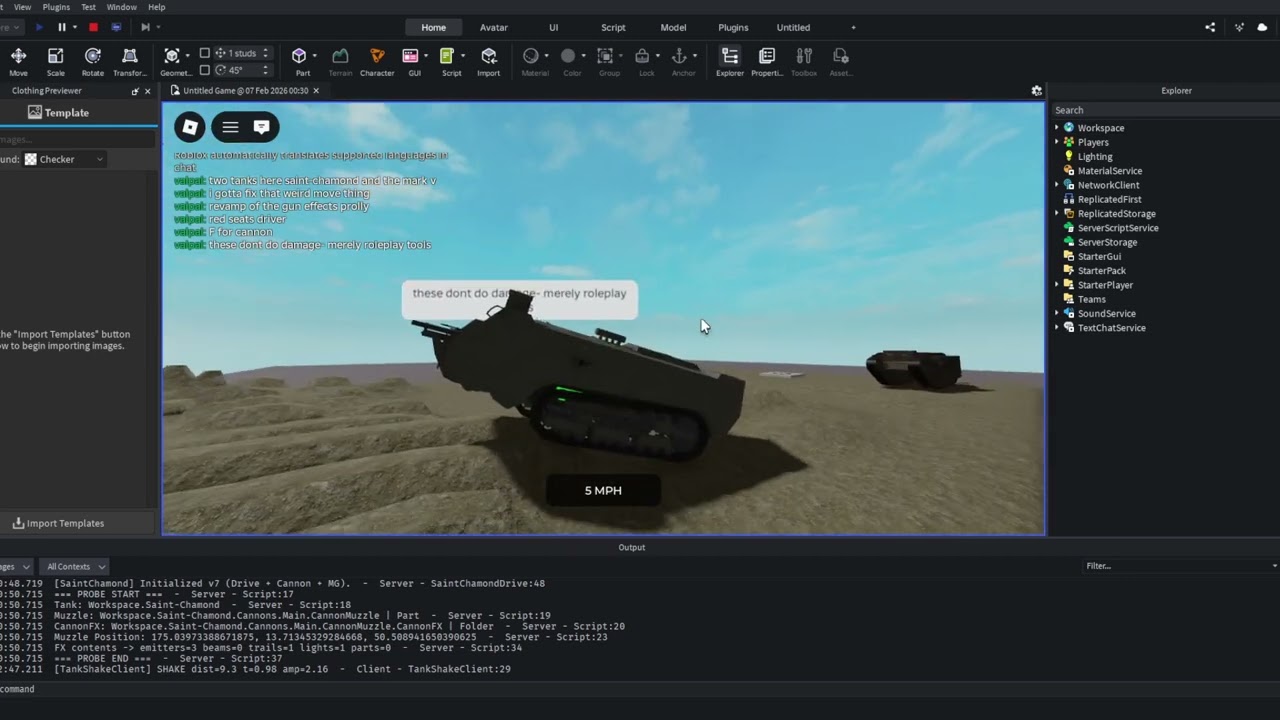
Task: Expand the Workspace tree node
Action: tap(1057, 128)
